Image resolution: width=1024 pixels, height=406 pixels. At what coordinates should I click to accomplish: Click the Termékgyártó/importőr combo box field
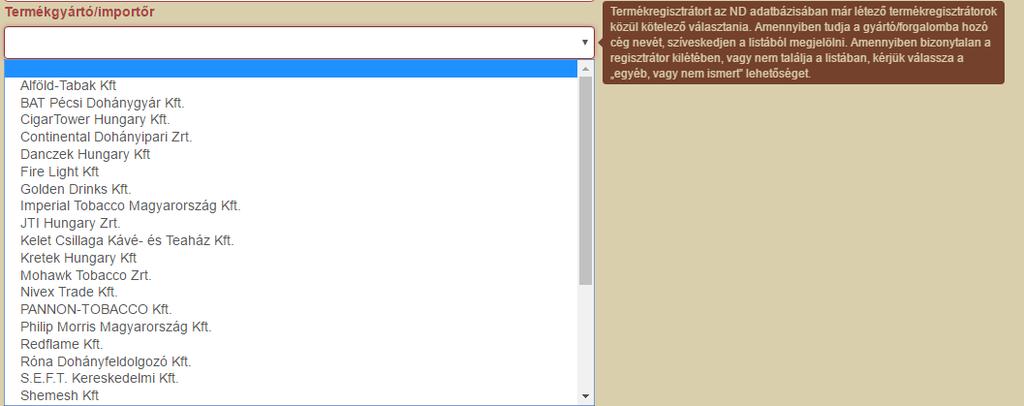(299, 42)
